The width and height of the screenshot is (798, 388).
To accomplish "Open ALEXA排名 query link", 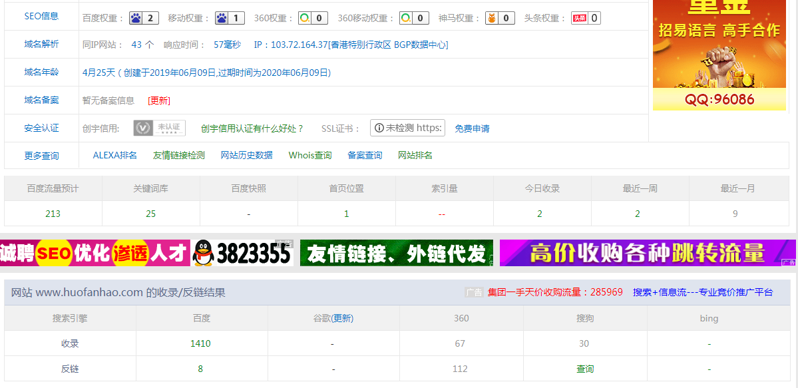I will coord(115,155).
